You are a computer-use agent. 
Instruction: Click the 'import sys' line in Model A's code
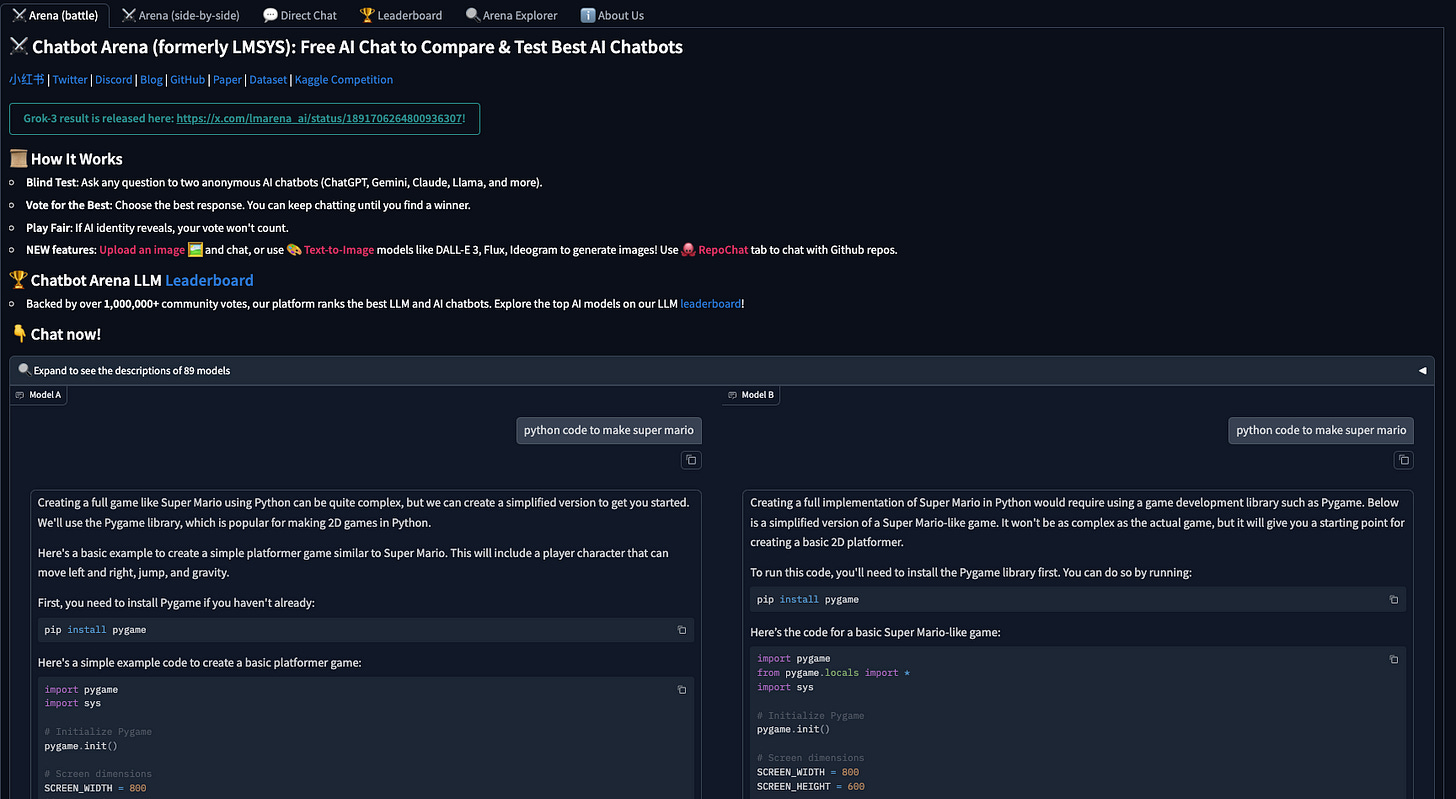[72, 704]
